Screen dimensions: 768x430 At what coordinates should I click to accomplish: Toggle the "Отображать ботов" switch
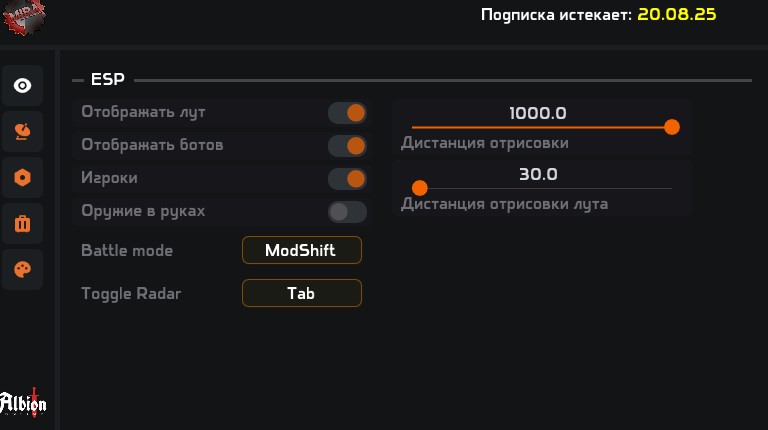pos(347,146)
